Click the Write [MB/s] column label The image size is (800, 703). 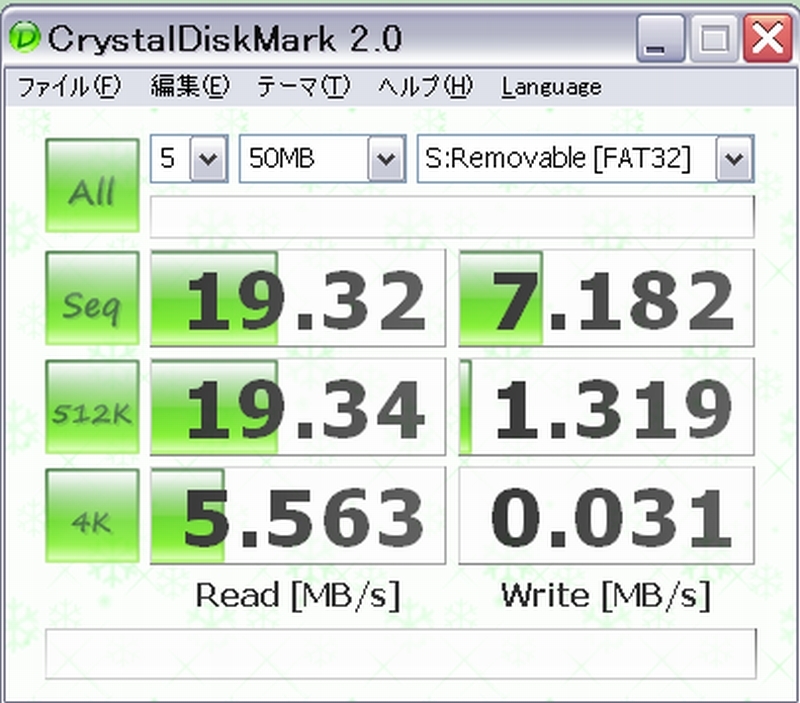tap(606, 595)
